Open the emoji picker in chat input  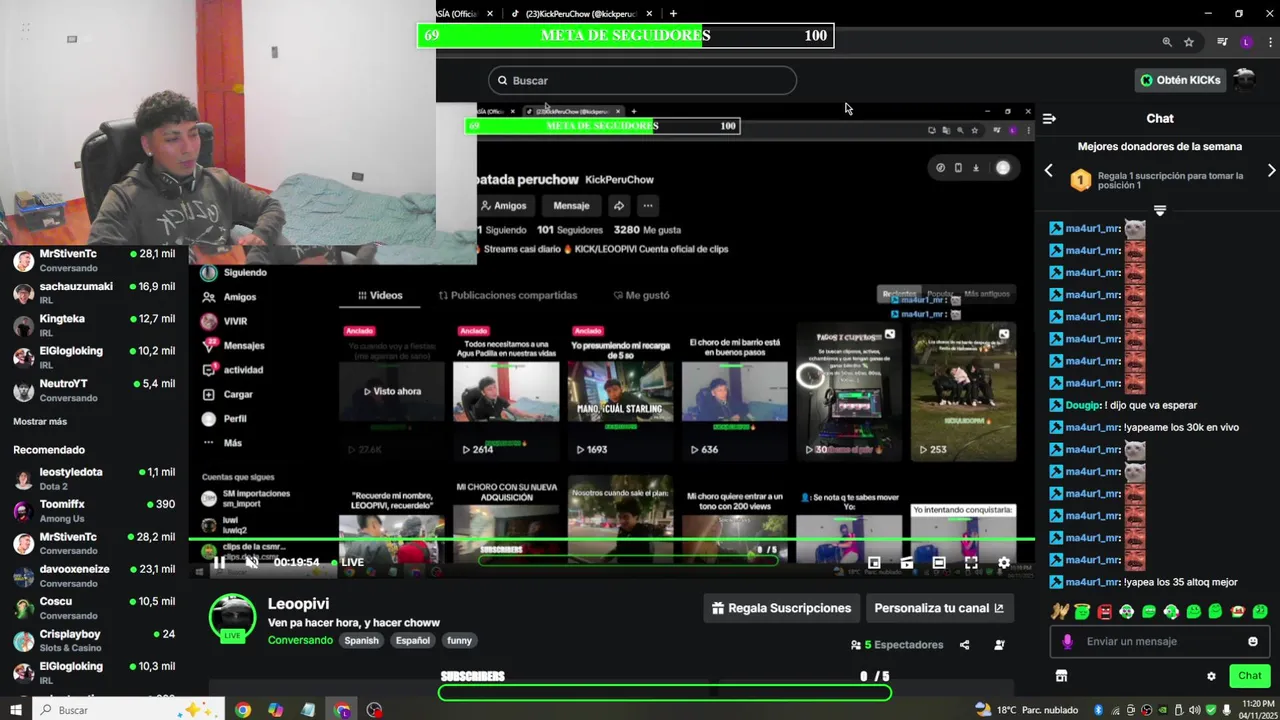(1253, 642)
